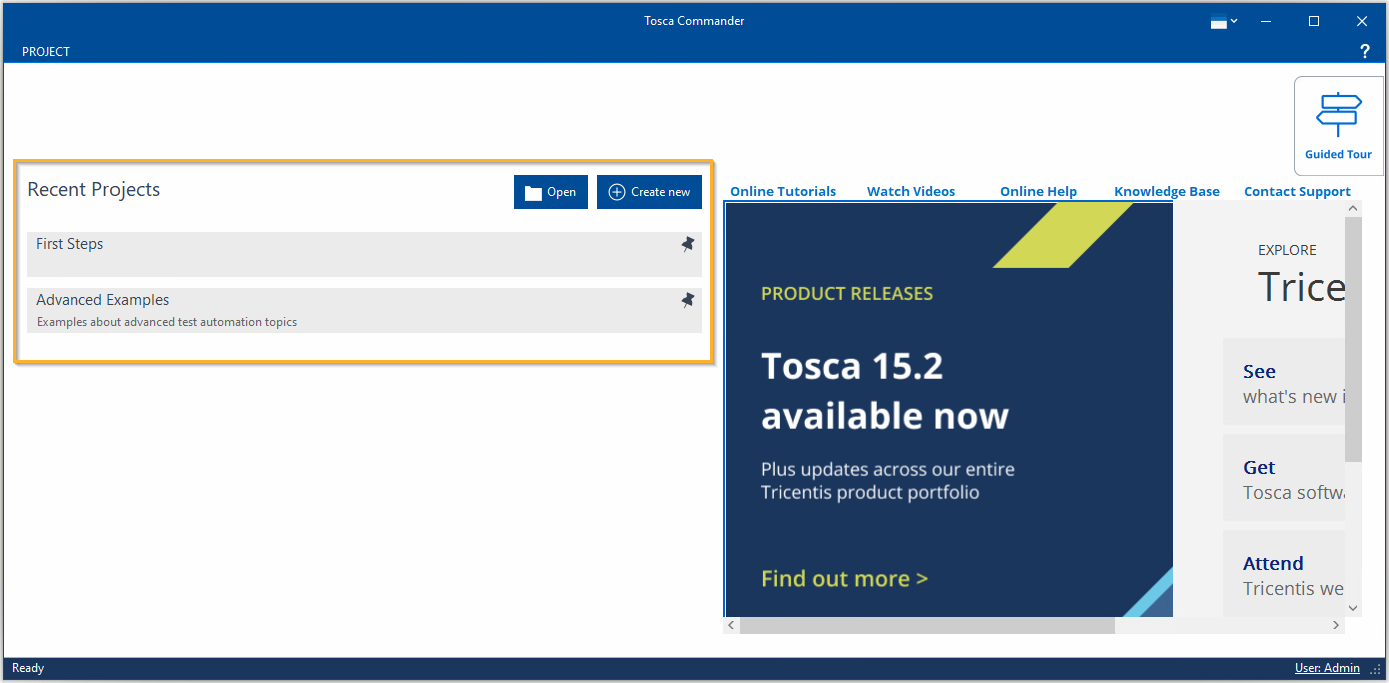Open the Online Help link

pos(1038,191)
